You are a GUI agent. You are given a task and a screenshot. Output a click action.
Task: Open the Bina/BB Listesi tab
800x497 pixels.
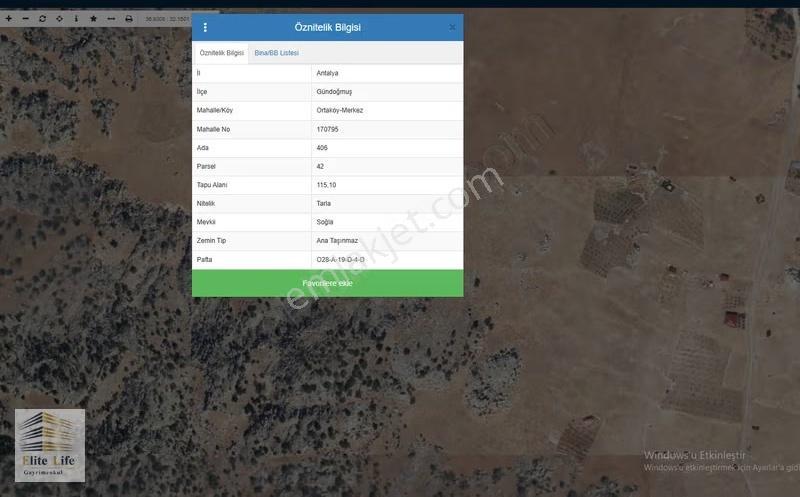click(x=277, y=53)
